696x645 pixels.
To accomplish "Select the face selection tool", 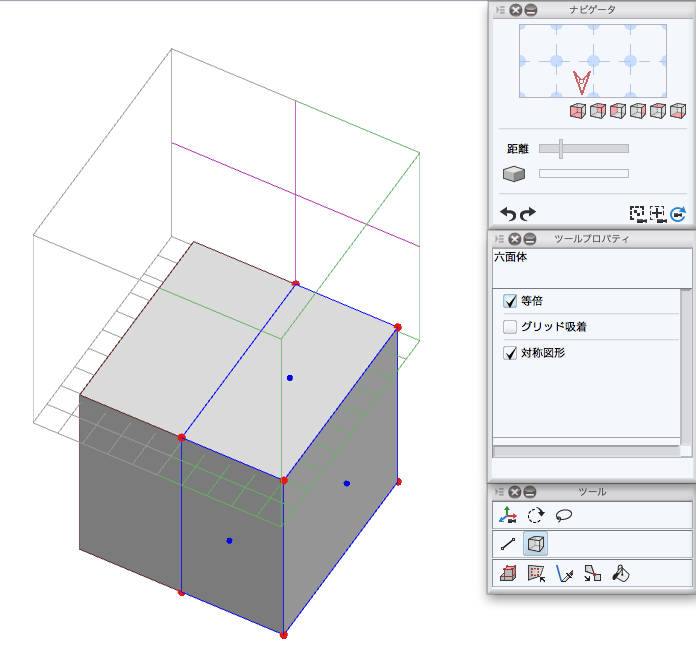I will click(x=536, y=574).
